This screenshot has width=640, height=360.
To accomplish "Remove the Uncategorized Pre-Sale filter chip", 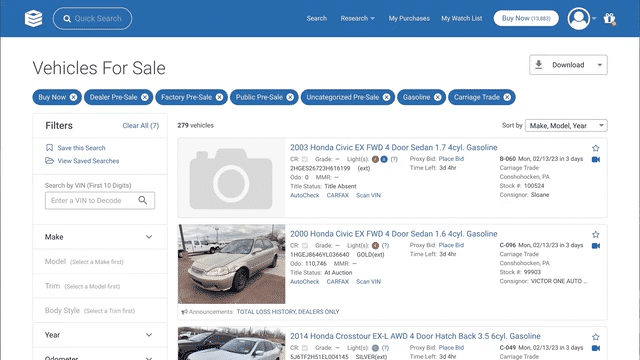I will [x=387, y=97].
